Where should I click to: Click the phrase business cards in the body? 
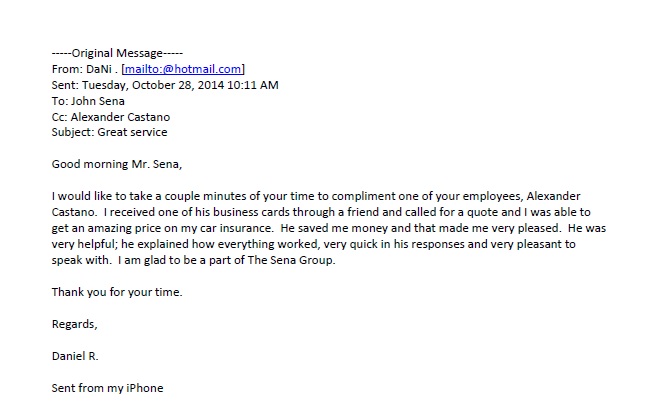click(x=251, y=212)
